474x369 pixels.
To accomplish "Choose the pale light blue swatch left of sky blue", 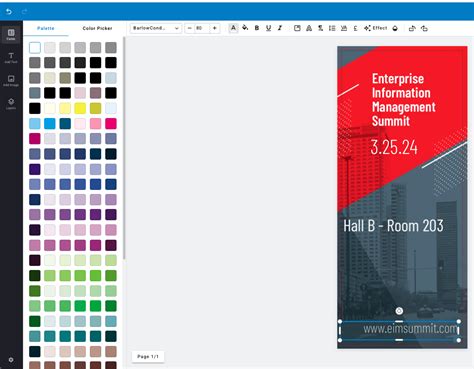I will click(x=35, y=124).
